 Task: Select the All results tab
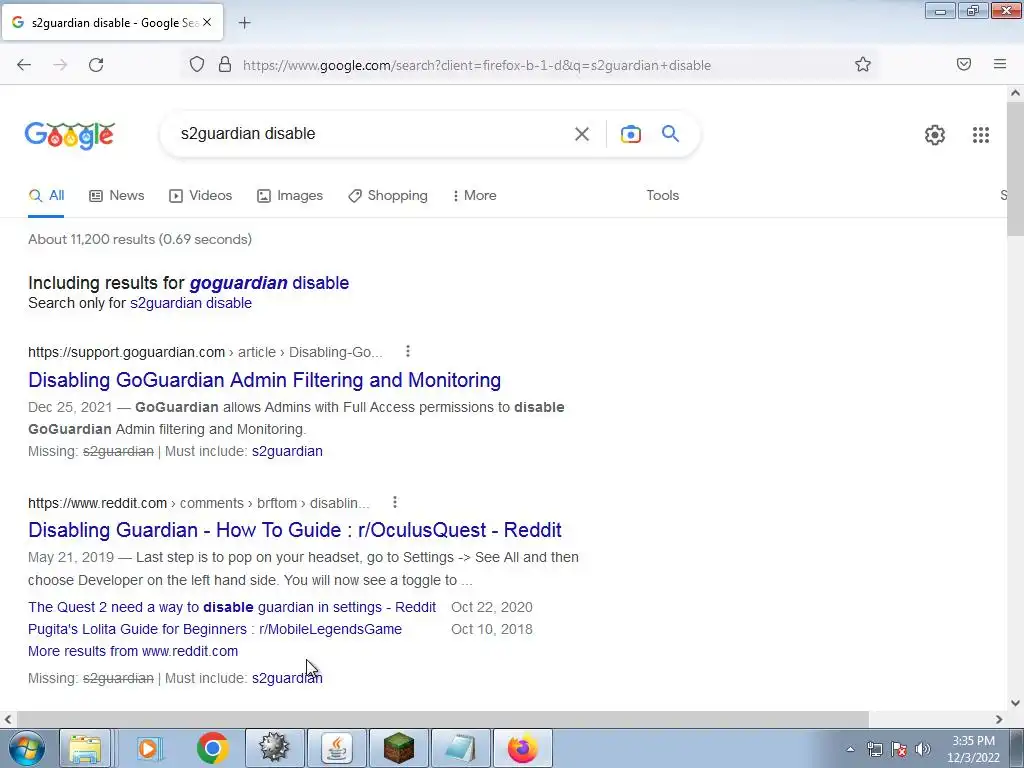[46, 195]
